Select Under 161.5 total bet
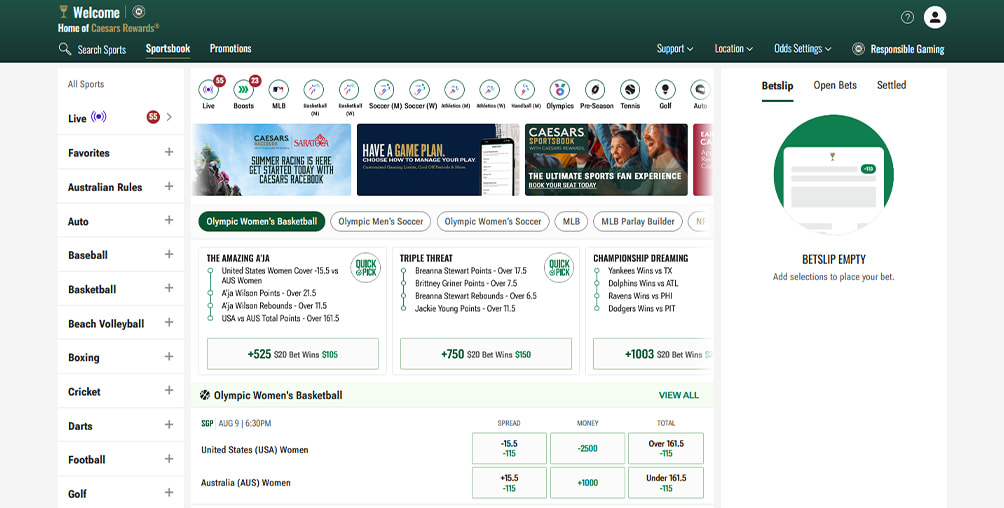Viewport: 1004px width, 508px height. pos(666,482)
